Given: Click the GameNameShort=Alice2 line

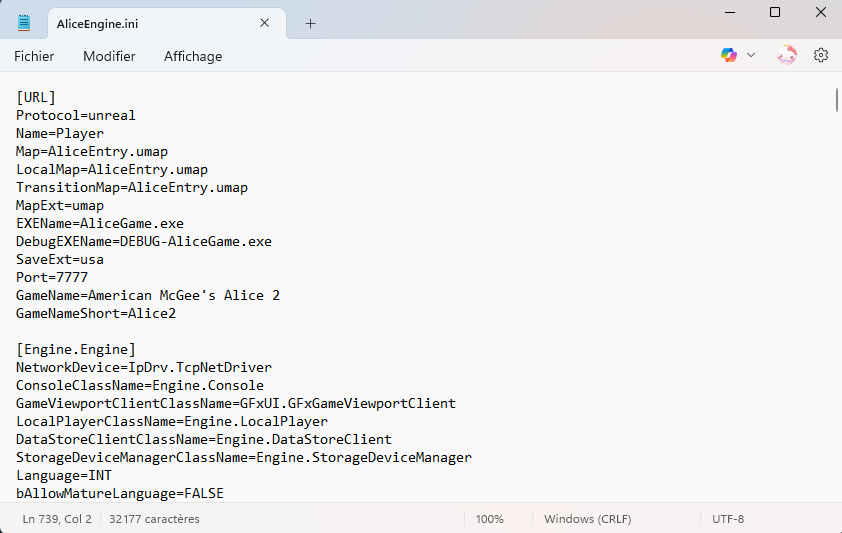Looking at the screenshot, I should point(96,313).
